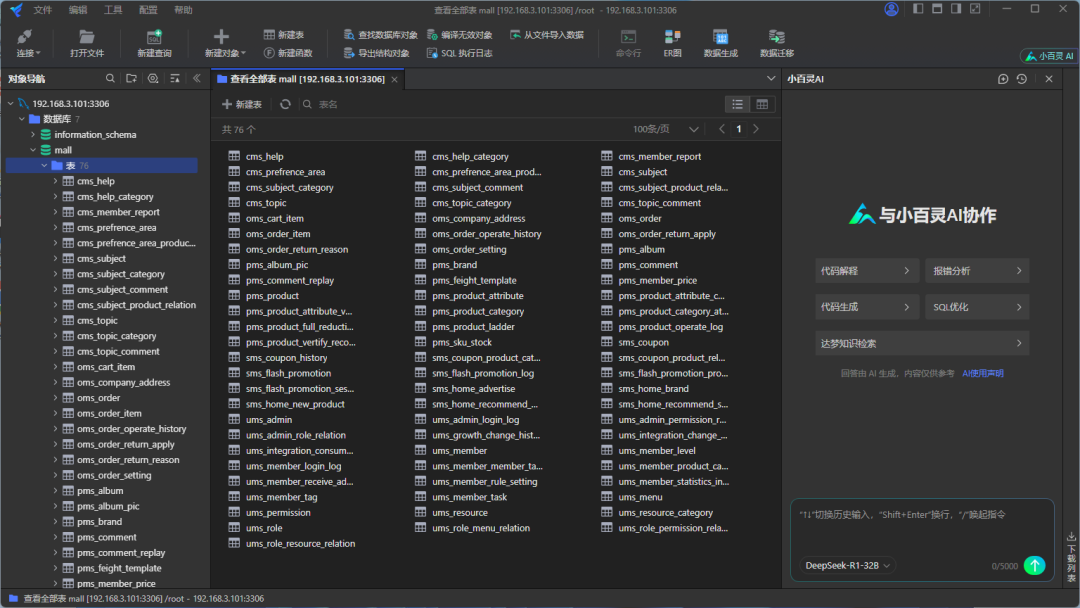Click search icon in 对象导航 panel

[111, 78]
